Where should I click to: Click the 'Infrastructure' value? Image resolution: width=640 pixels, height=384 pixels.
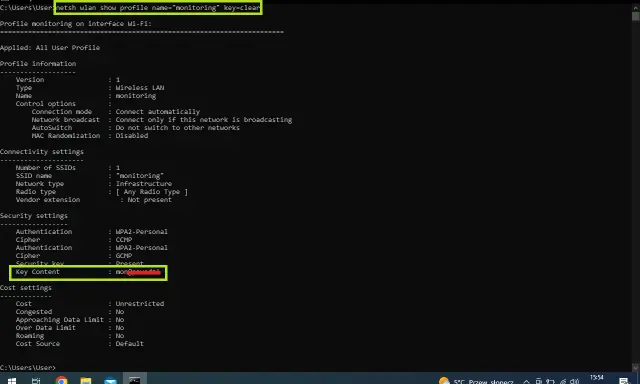click(144, 184)
